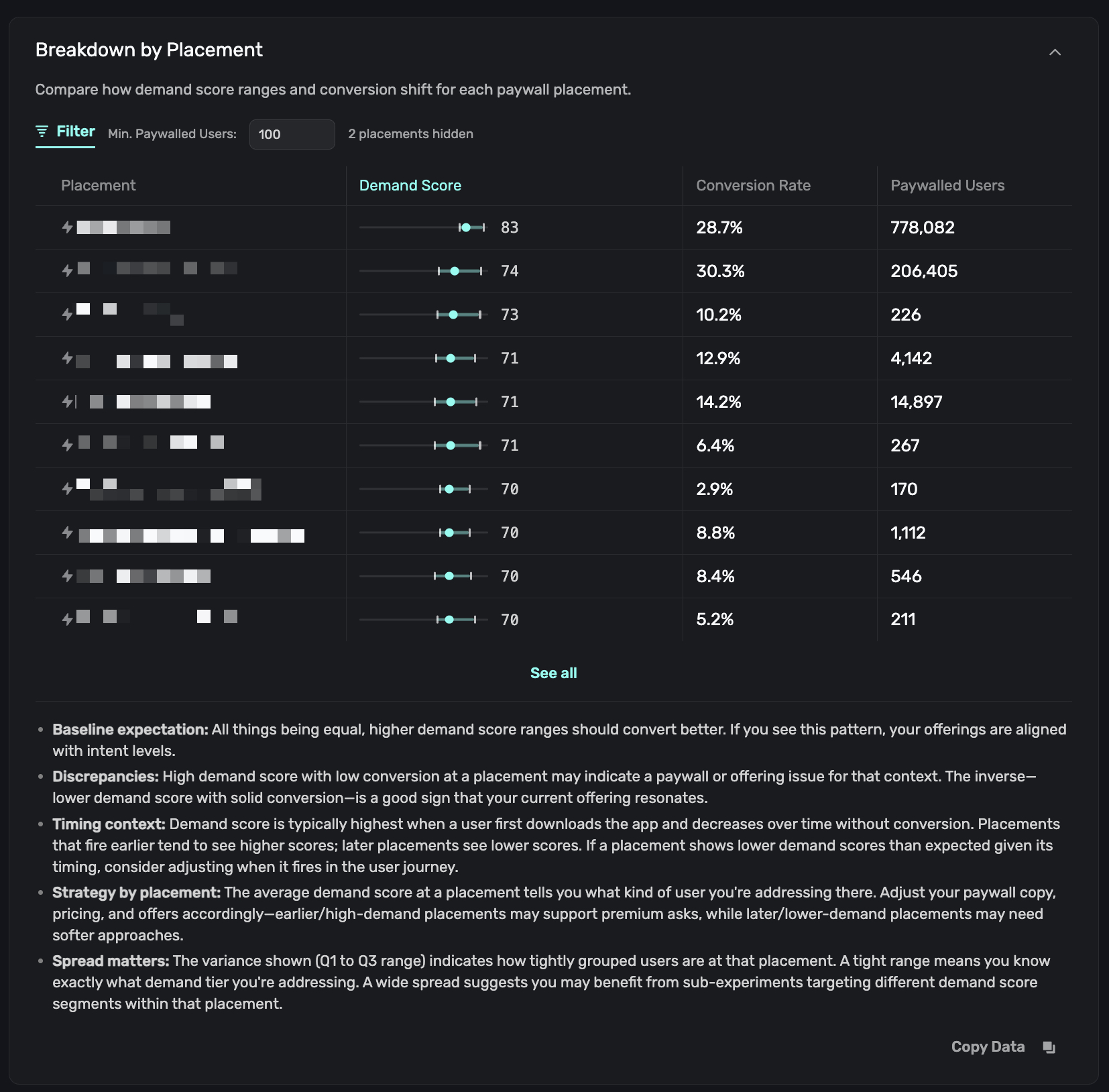Click the Paywalled Users column header

point(947,185)
